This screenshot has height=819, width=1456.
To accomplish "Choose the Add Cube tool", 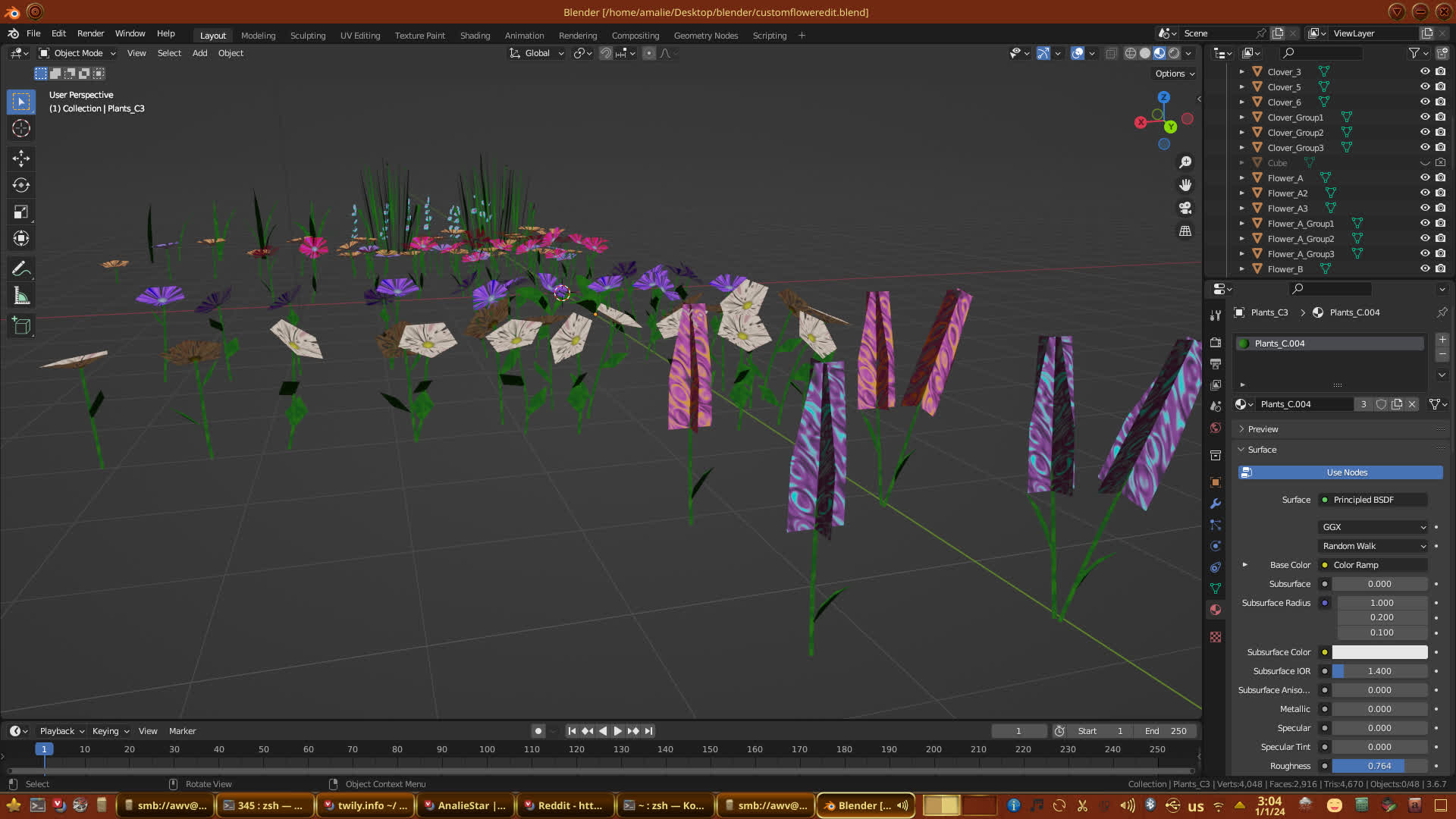I will click(21, 326).
